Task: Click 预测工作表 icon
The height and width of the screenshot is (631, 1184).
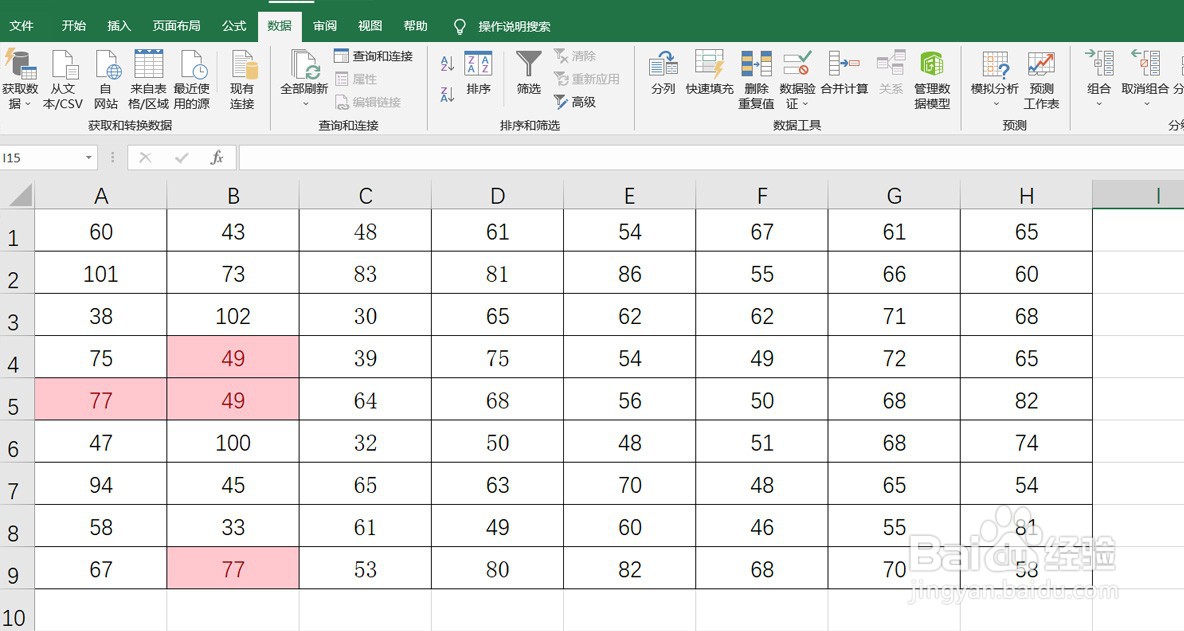Action: (1041, 65)
